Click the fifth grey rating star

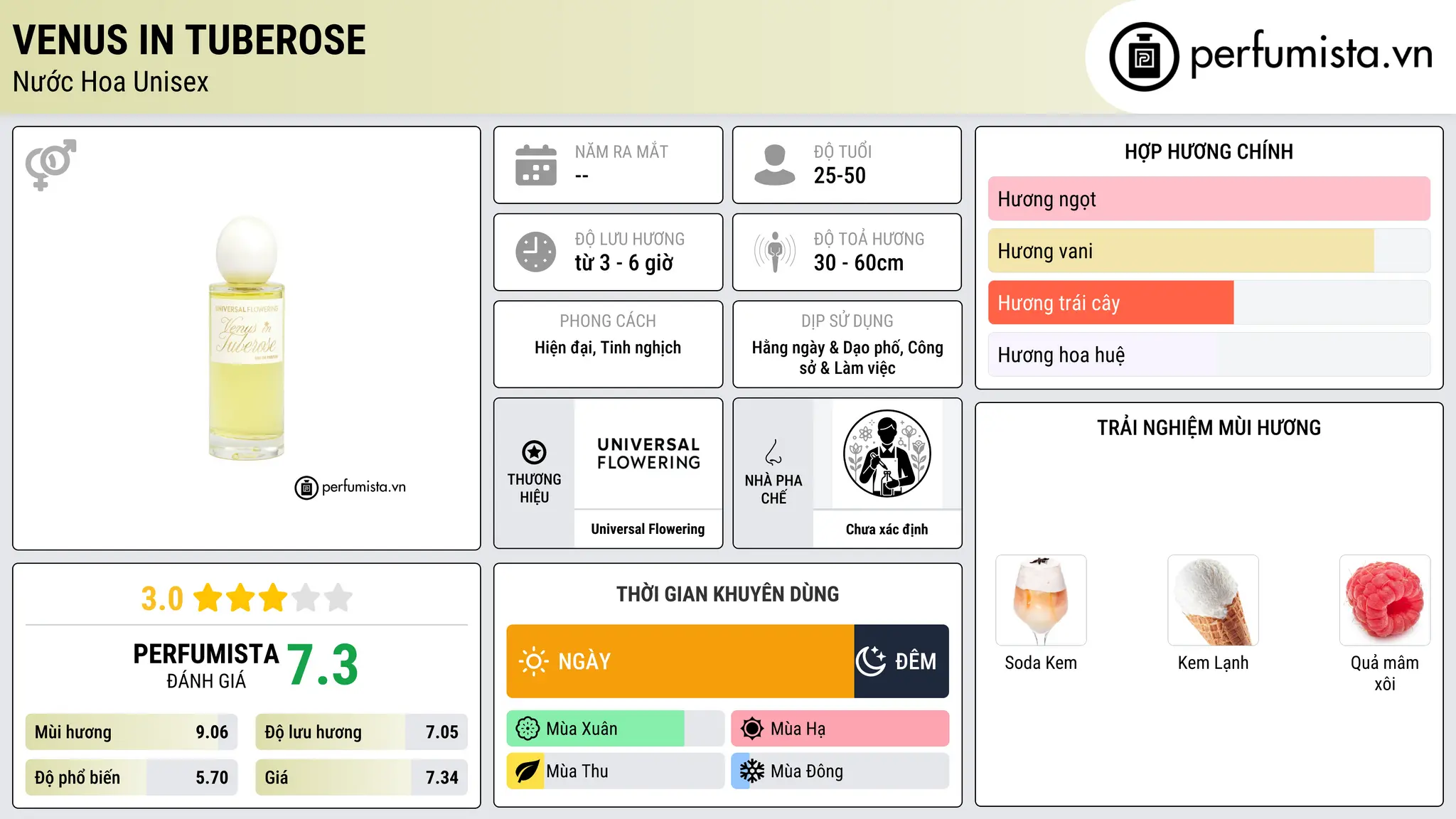(338, 598)
